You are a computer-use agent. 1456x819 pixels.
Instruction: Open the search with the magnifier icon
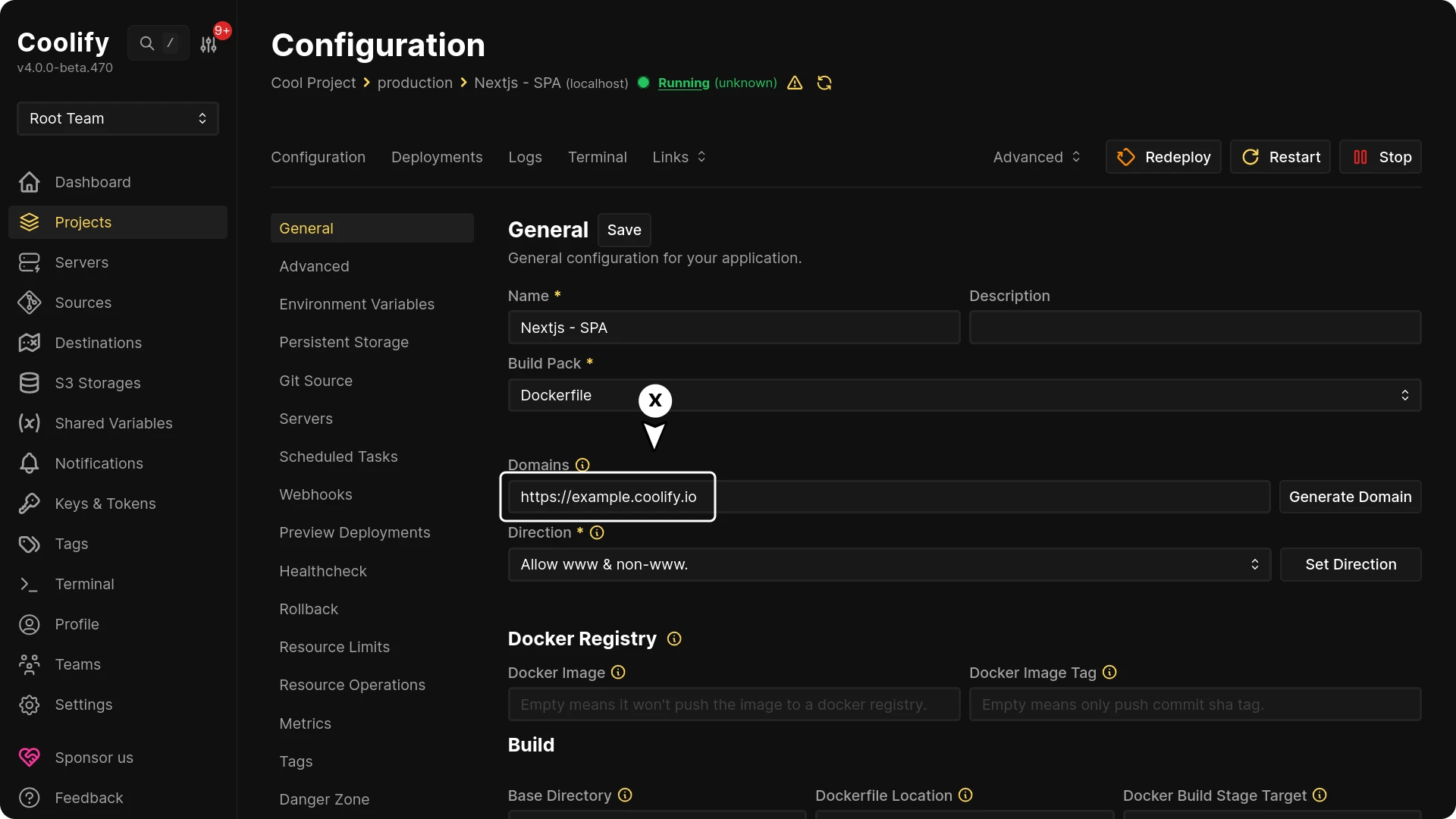[147, 43]
